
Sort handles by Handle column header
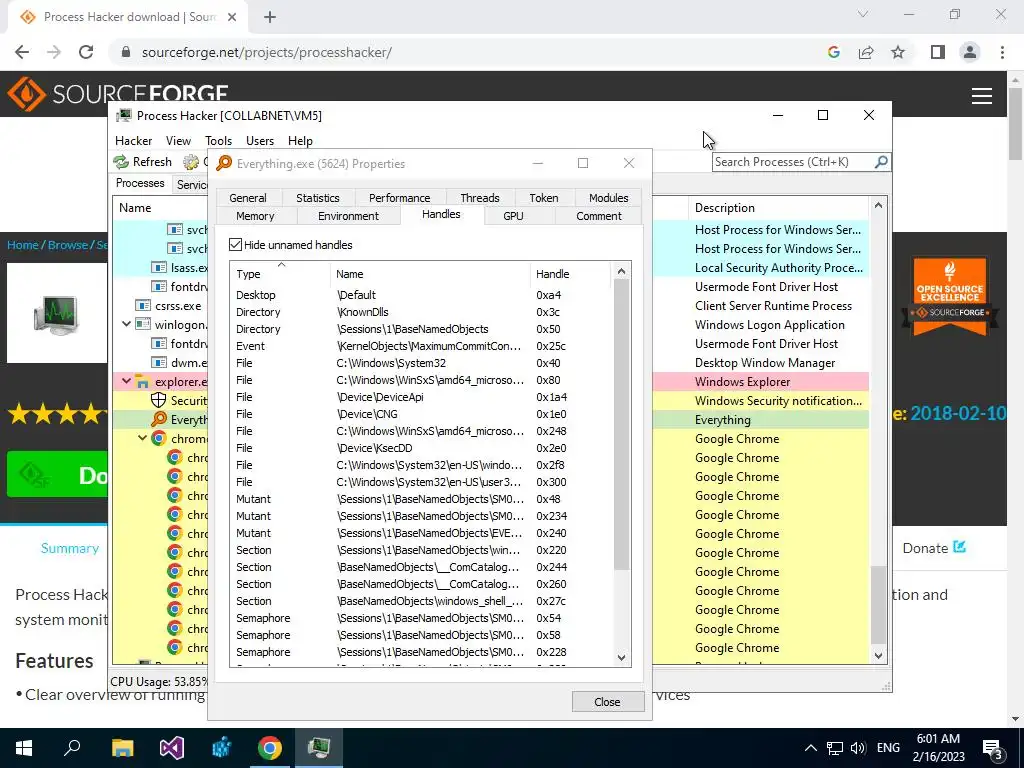point(569,274)
